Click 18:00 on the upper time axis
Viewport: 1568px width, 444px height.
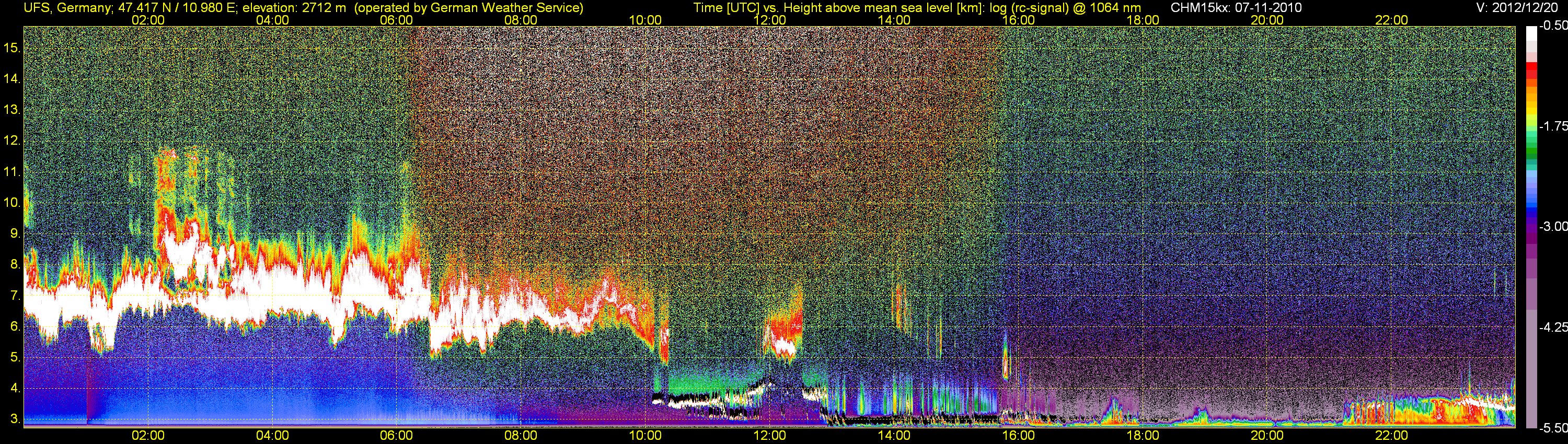pyautogui.click(x=1143, y=20)
